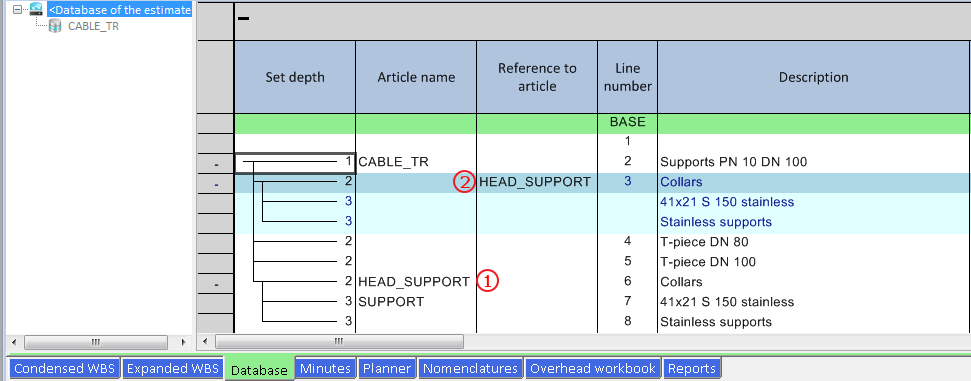Screen dimensions: 971x381
Task: Click the Line number column header
Action: click(627, 77)
